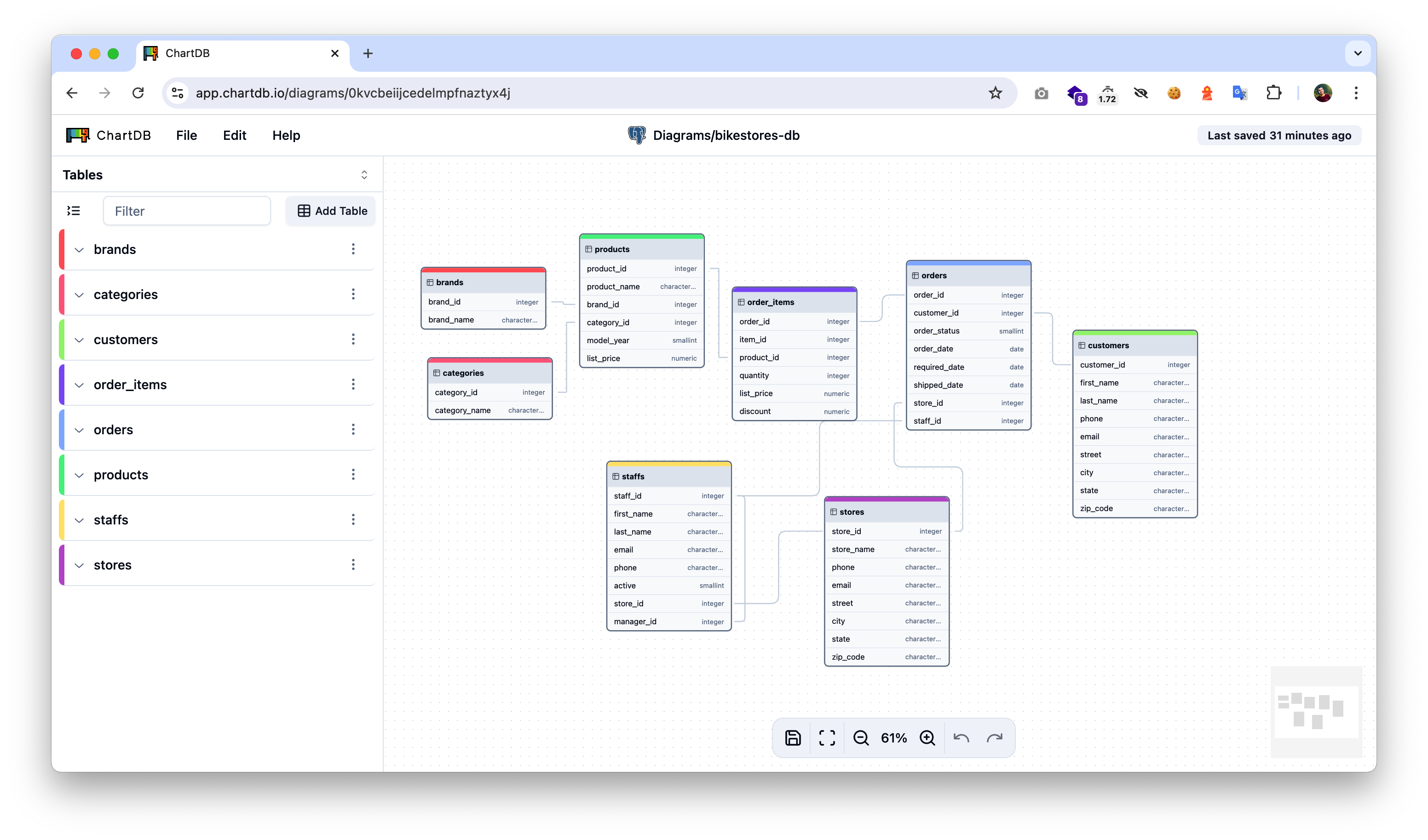Click the ChartDB logo in header
The height and width of the screenshot is (840, 1428).
coord(108,135)
